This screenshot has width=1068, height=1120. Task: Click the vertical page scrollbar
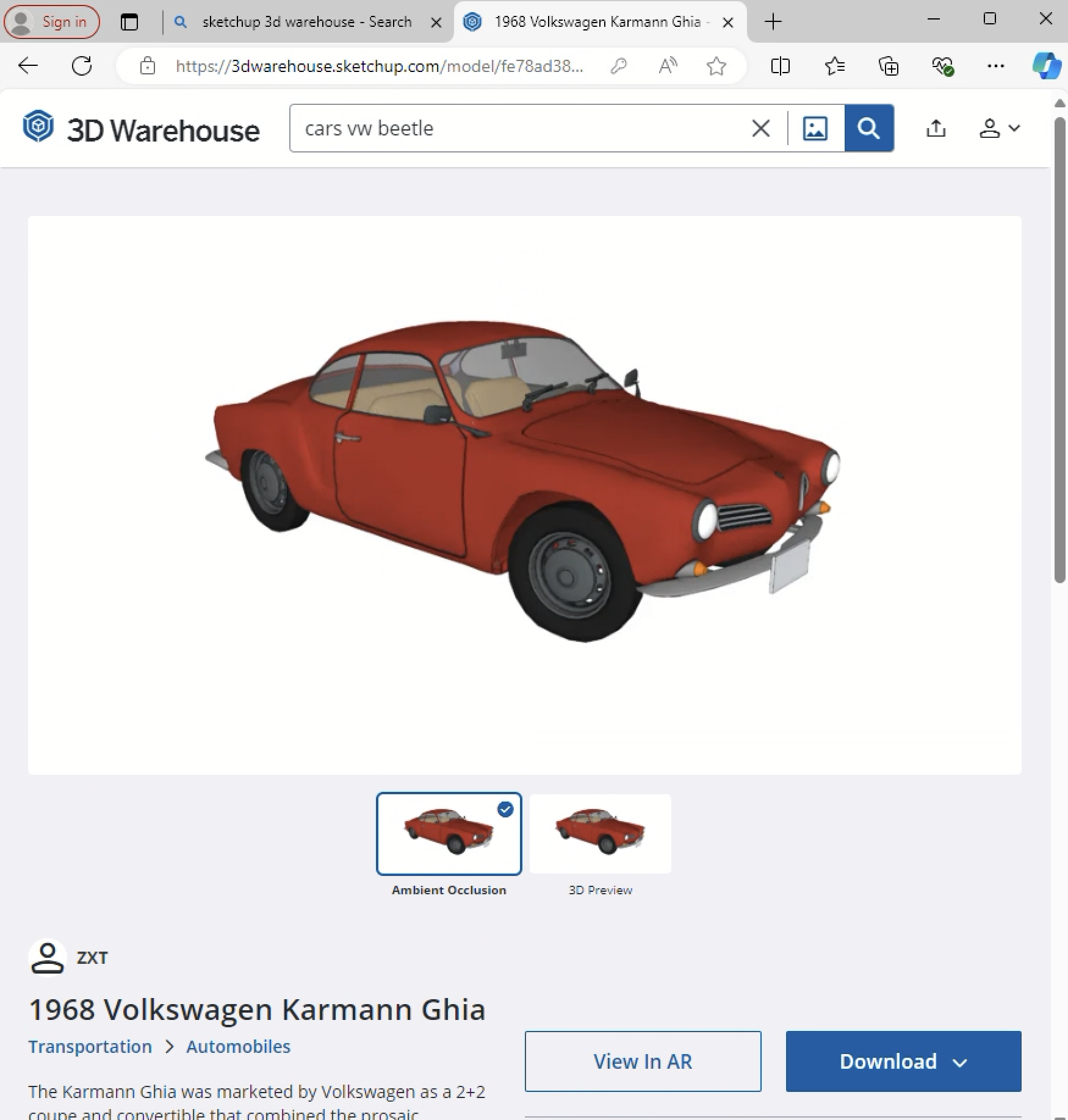click(x=1060, y=351)
